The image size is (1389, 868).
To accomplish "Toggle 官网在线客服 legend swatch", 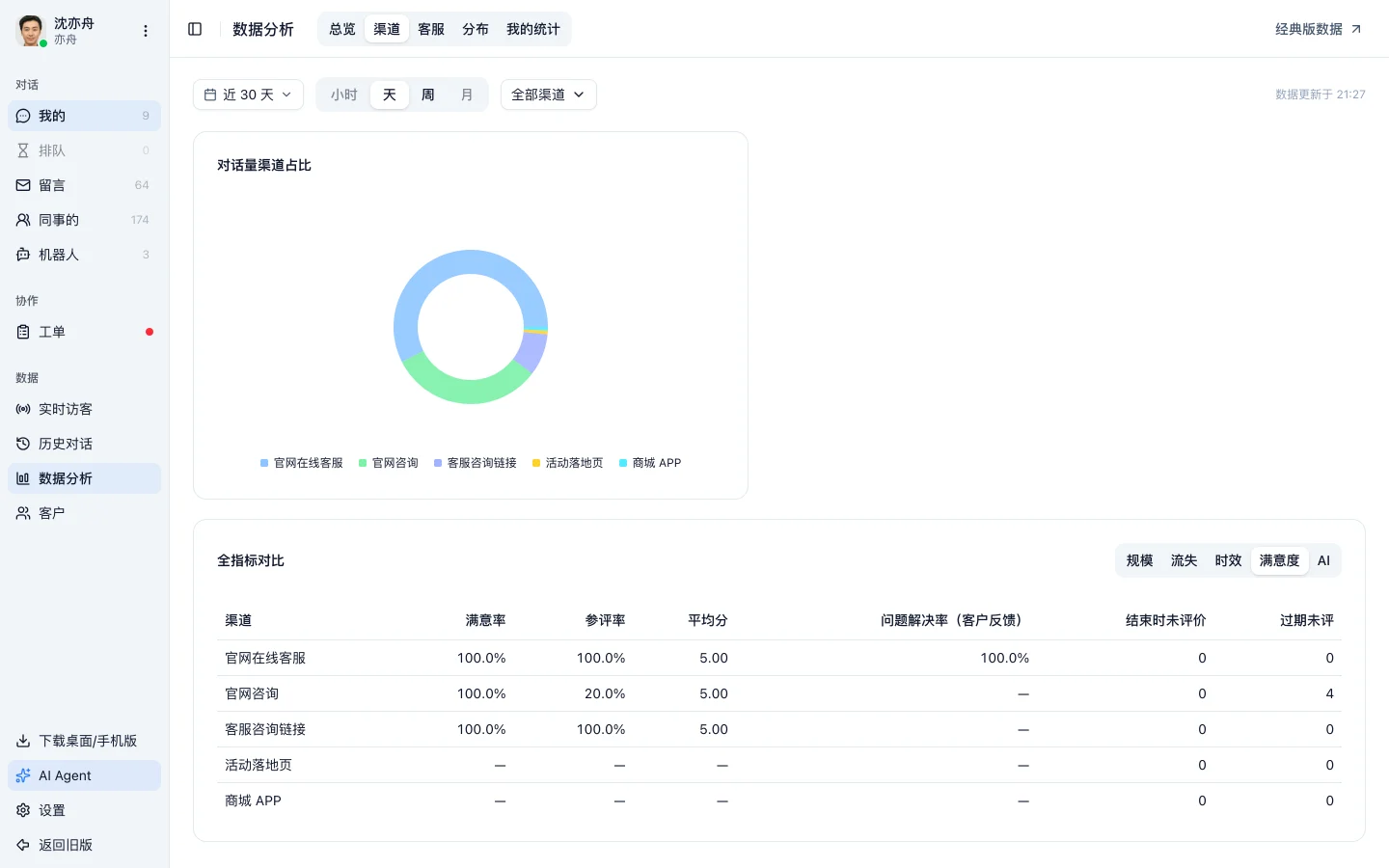I will 264,463.
